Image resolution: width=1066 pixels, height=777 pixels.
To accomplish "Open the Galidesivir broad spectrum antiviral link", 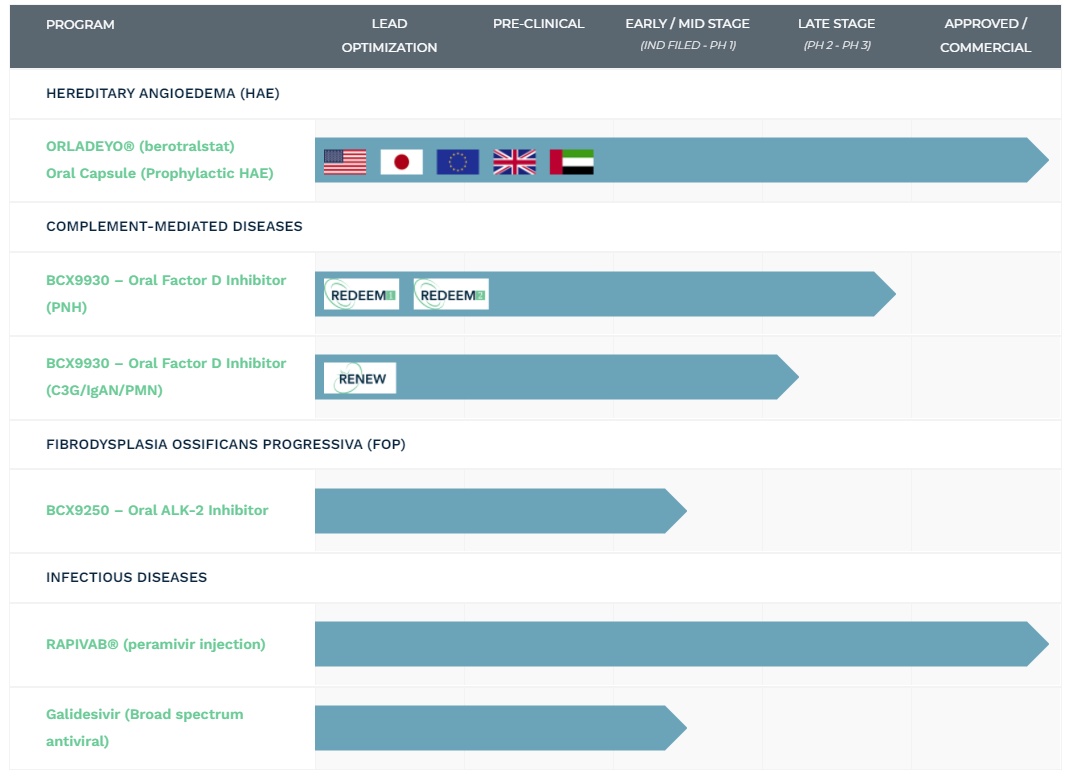I will click(144, 727).
